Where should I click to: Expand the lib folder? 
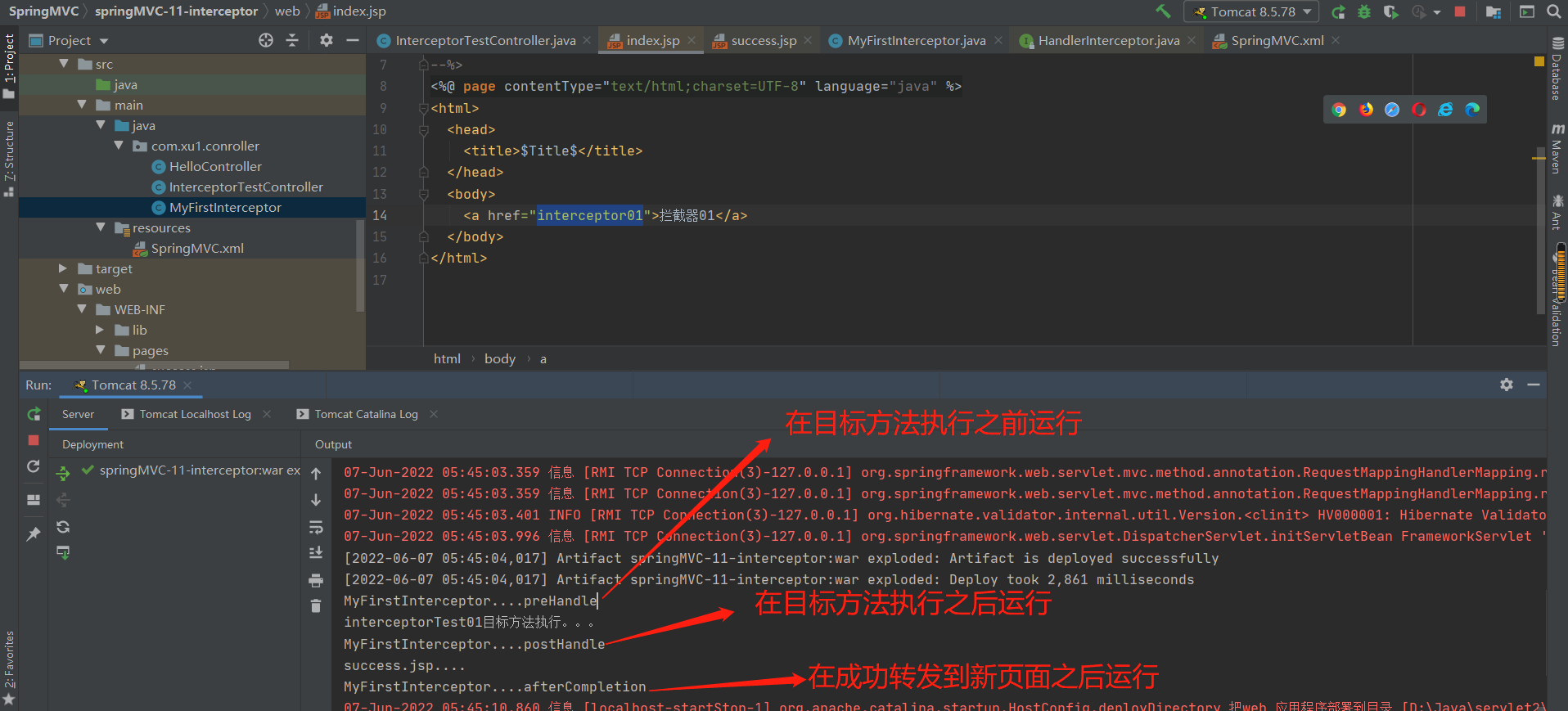coord(101,330)
